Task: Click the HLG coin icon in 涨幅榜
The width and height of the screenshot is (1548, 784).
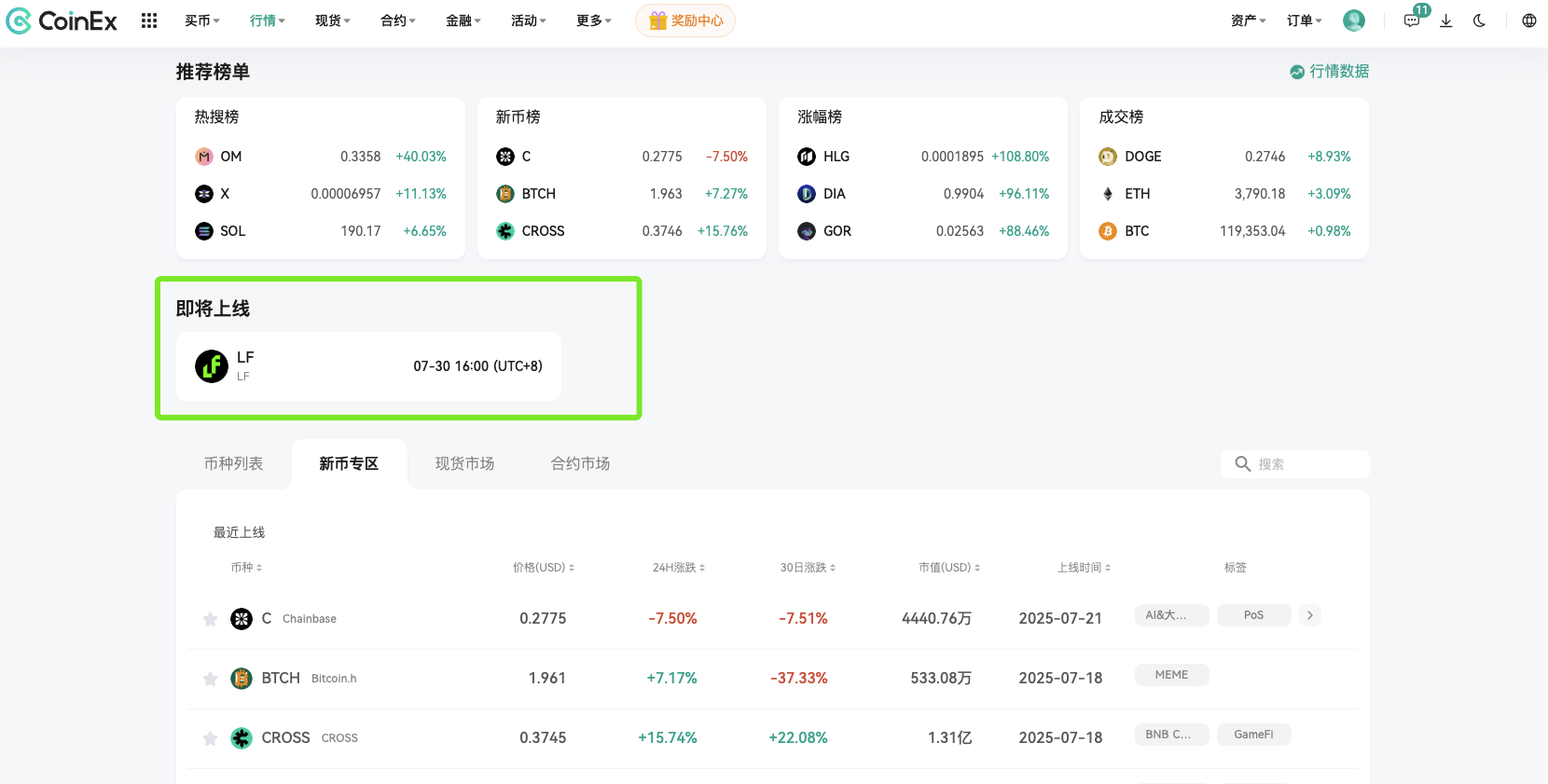Action: click(807, 157)
